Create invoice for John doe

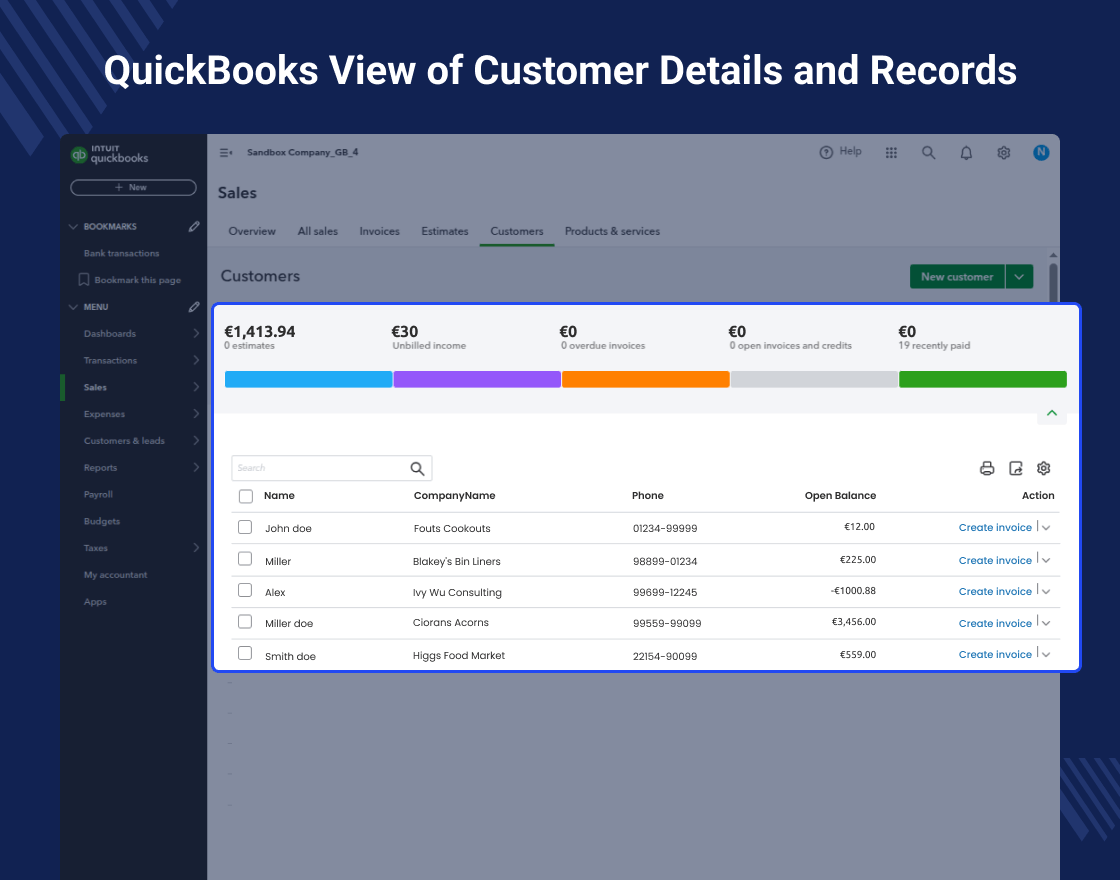[995, 527]
